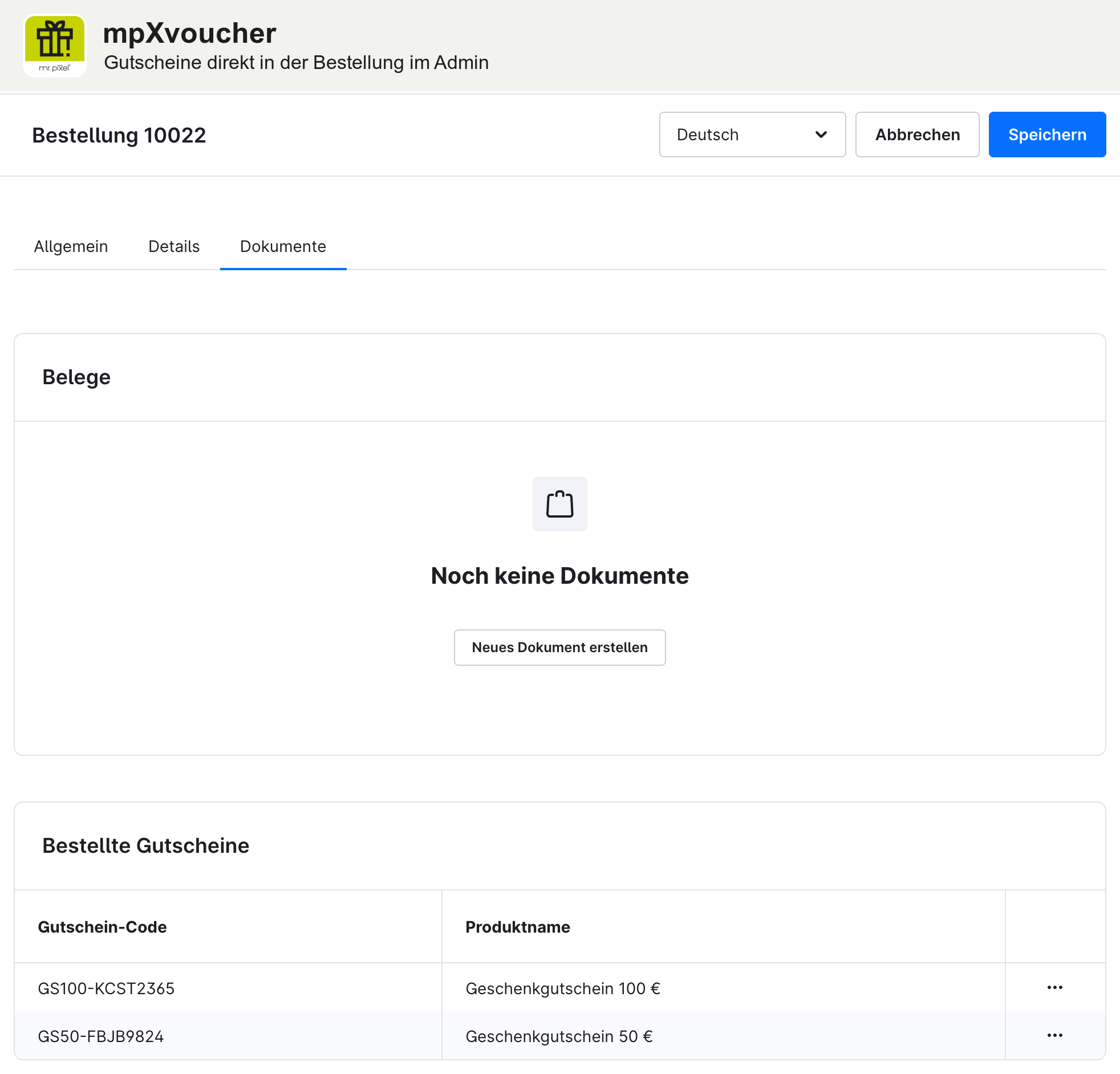Click the mpXvoucher gift box logo
Viewport: 1120px width, 1074px height.
[55, 46]
